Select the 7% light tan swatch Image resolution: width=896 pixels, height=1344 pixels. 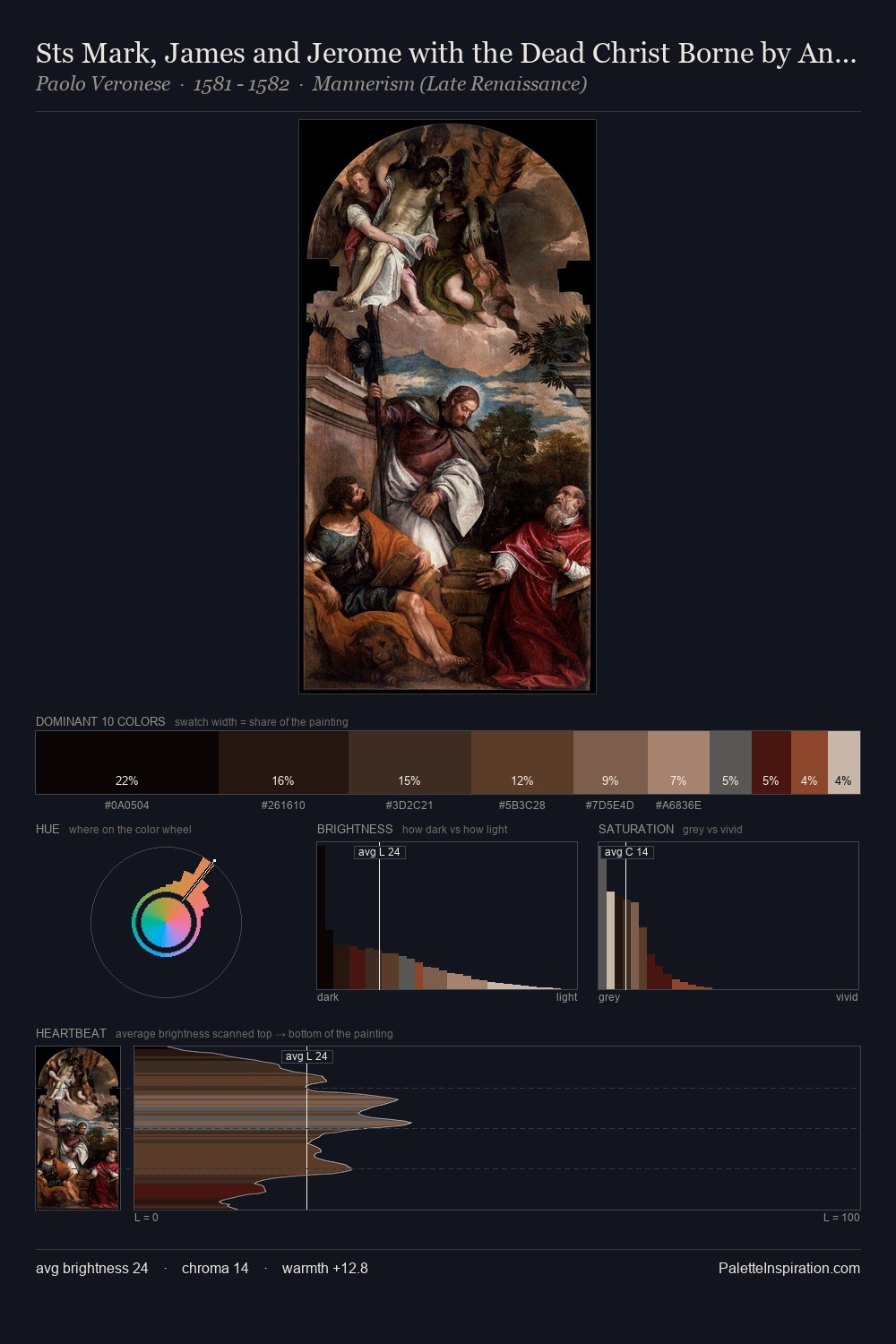[678, 762]
